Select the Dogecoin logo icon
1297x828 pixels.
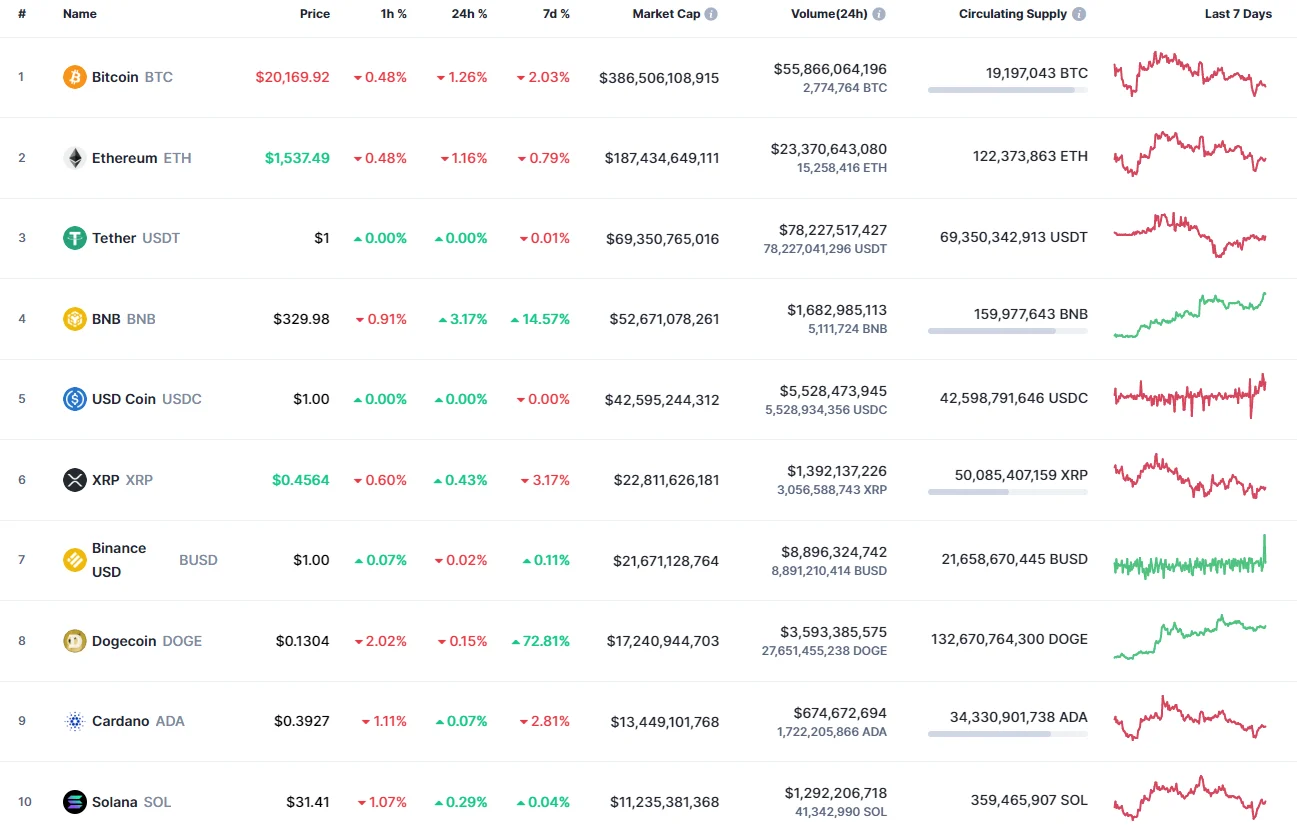pos(74,641)
